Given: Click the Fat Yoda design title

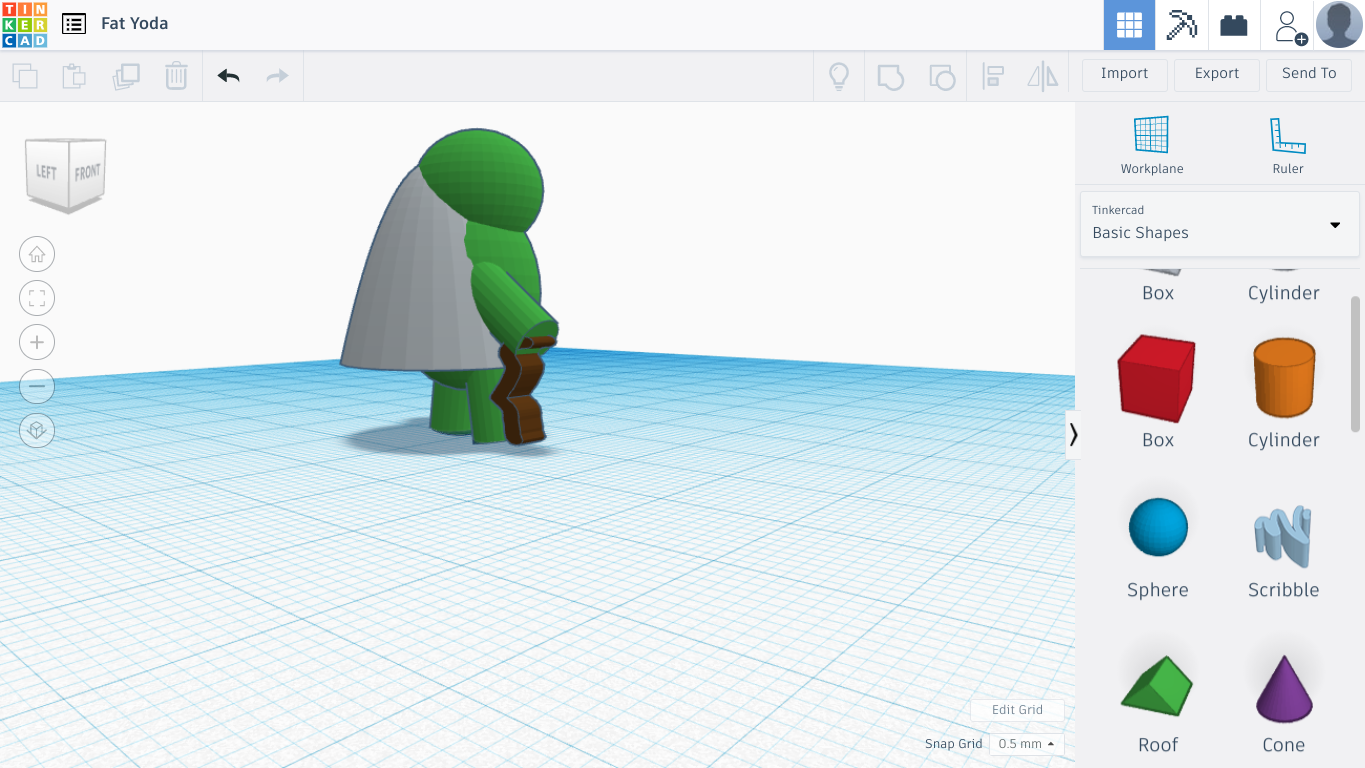Looking at the screenshot, I should click(134, 23).
